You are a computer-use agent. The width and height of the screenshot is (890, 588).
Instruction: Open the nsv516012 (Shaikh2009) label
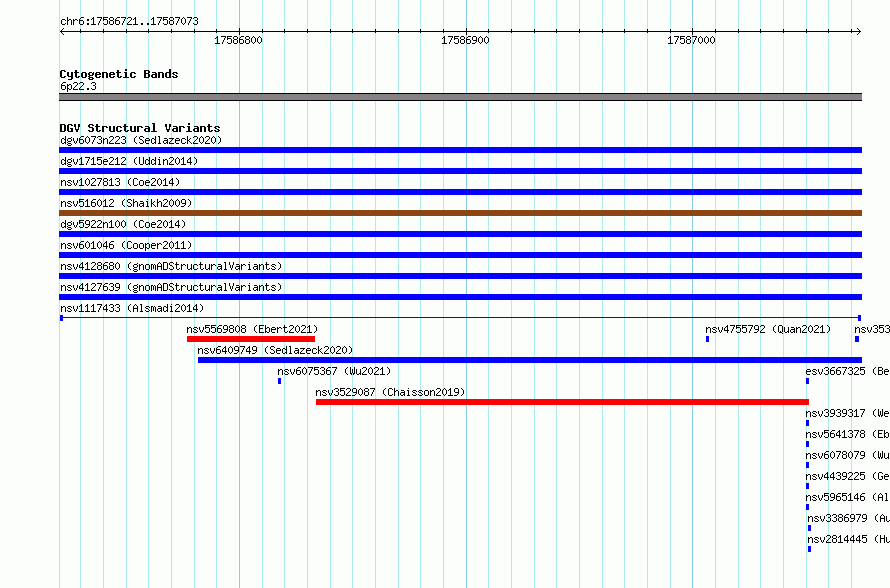pos(126,203)
